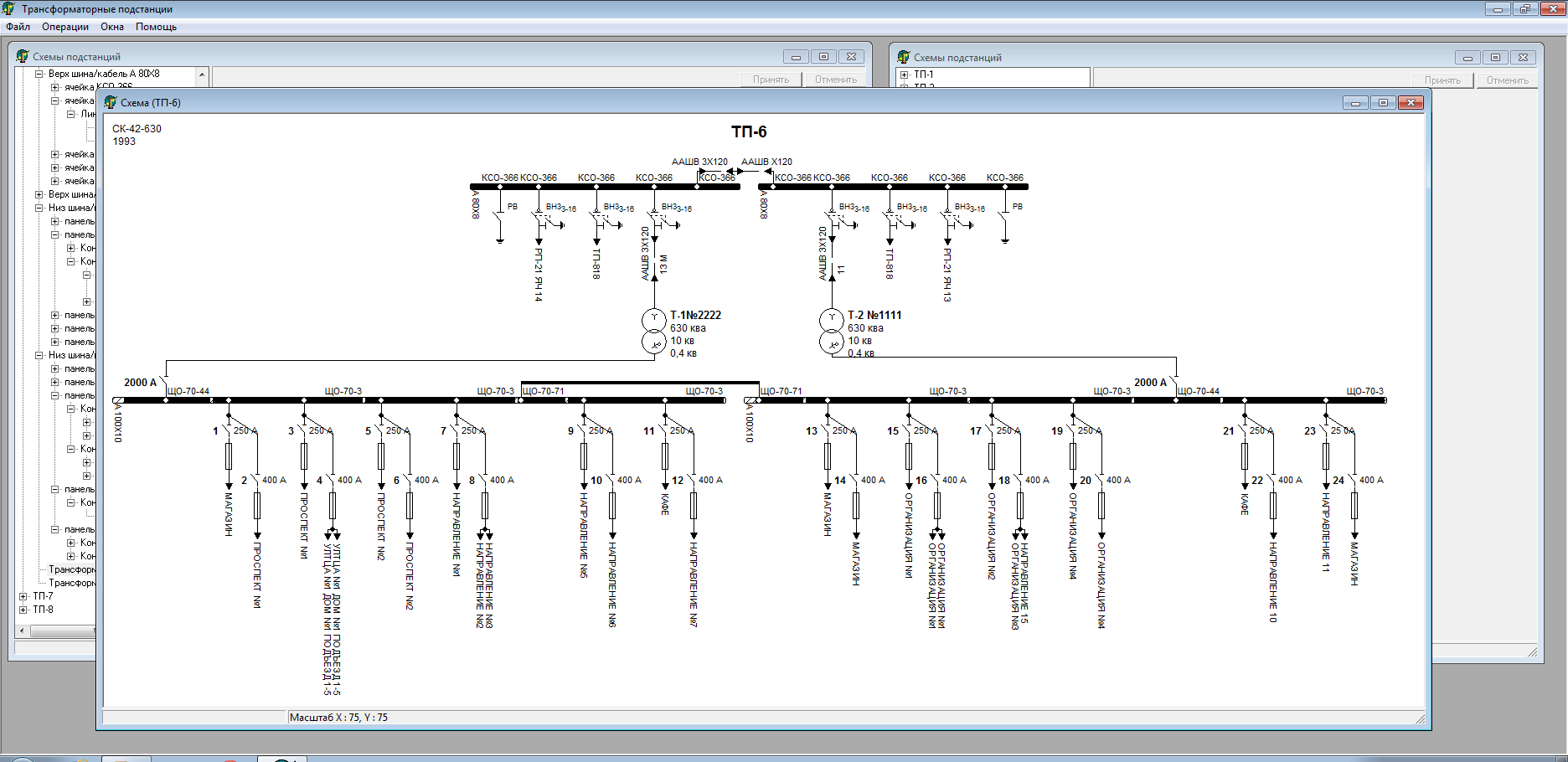Open the Окна menu
This screenshot has height=762, width=1568.
(112, 27)
